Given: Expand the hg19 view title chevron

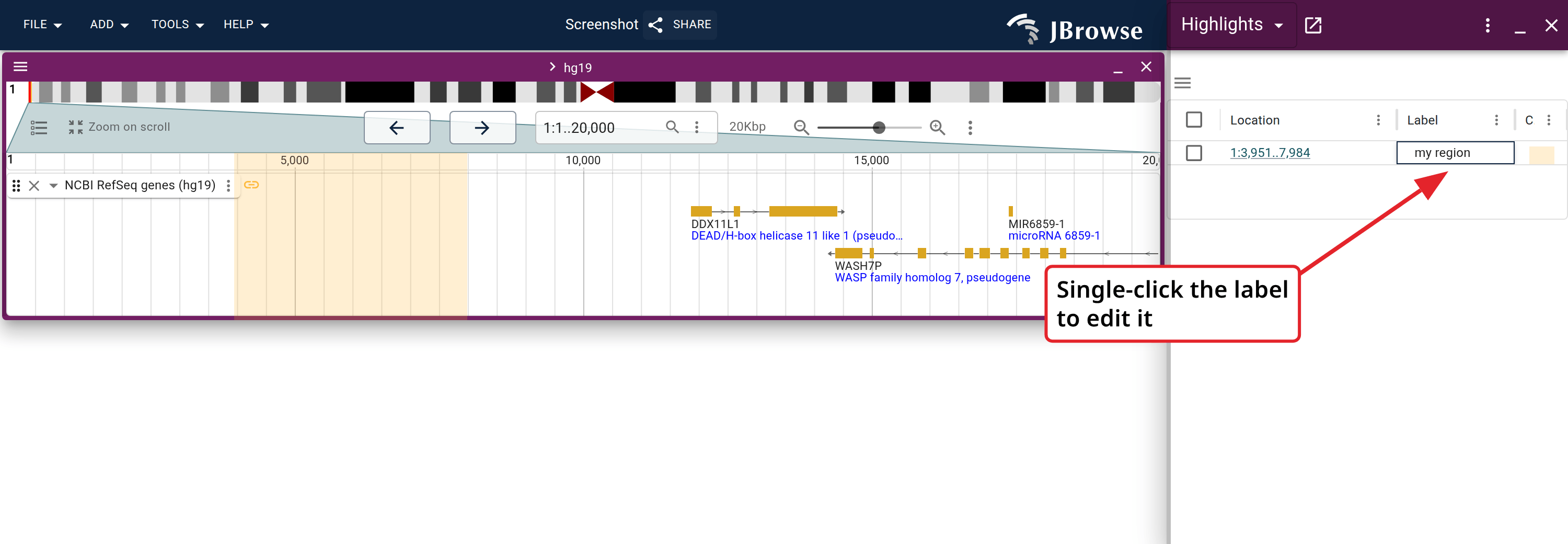Looking at the screenshot, I should (x=552, y=67).
